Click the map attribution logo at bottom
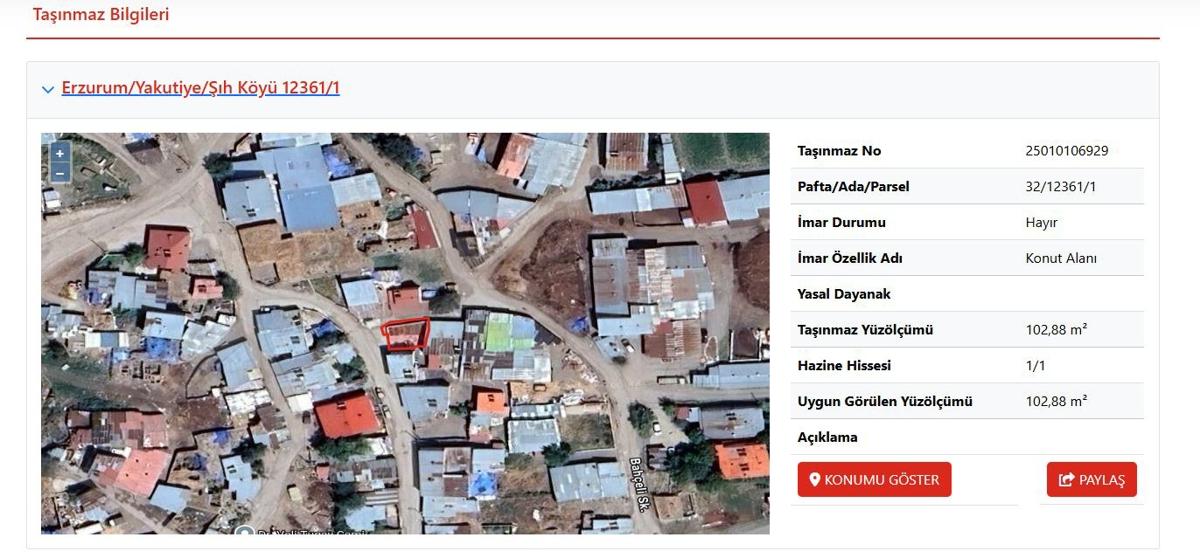Viewport: 1200px width, 558px height. [244, 531]
